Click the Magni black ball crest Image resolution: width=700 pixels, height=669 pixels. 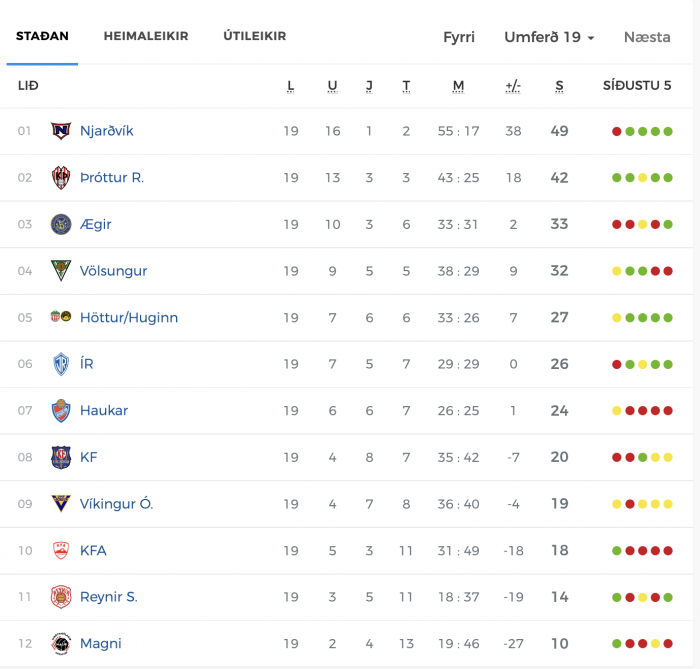point(61,643)
